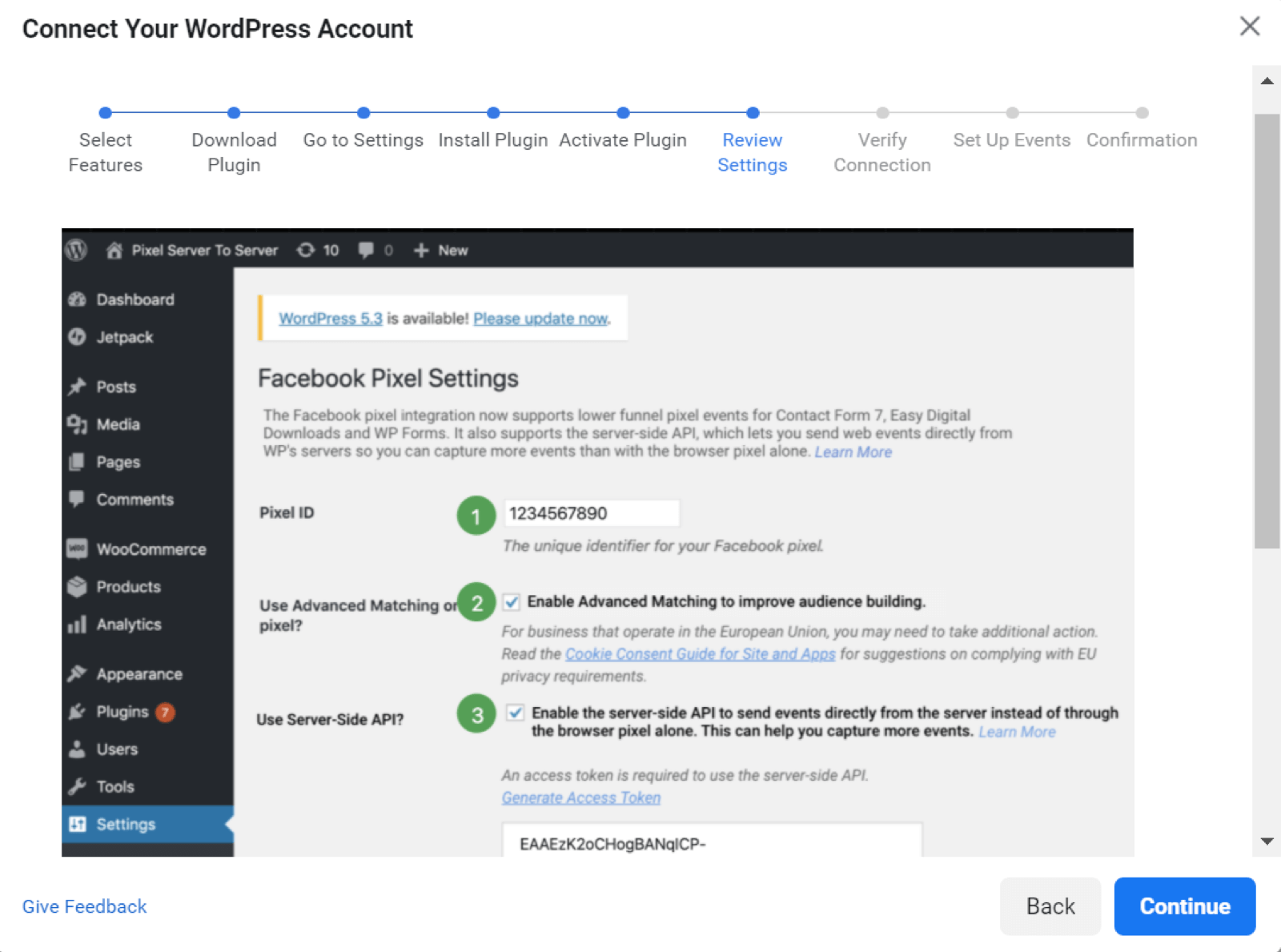
Task: Click the Review Settings step label
Action: 753,151
